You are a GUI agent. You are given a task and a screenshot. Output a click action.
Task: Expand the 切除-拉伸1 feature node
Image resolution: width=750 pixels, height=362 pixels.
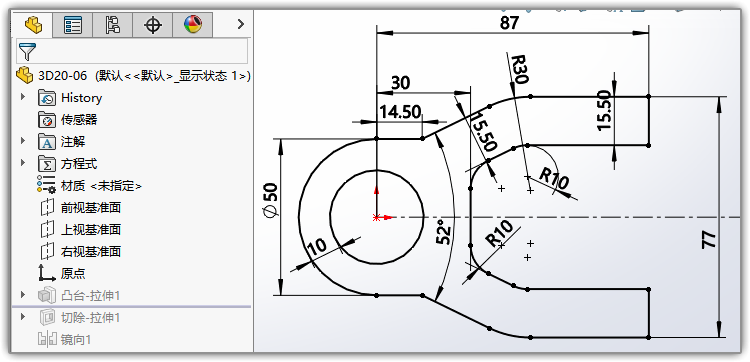[x=22, y=317]
